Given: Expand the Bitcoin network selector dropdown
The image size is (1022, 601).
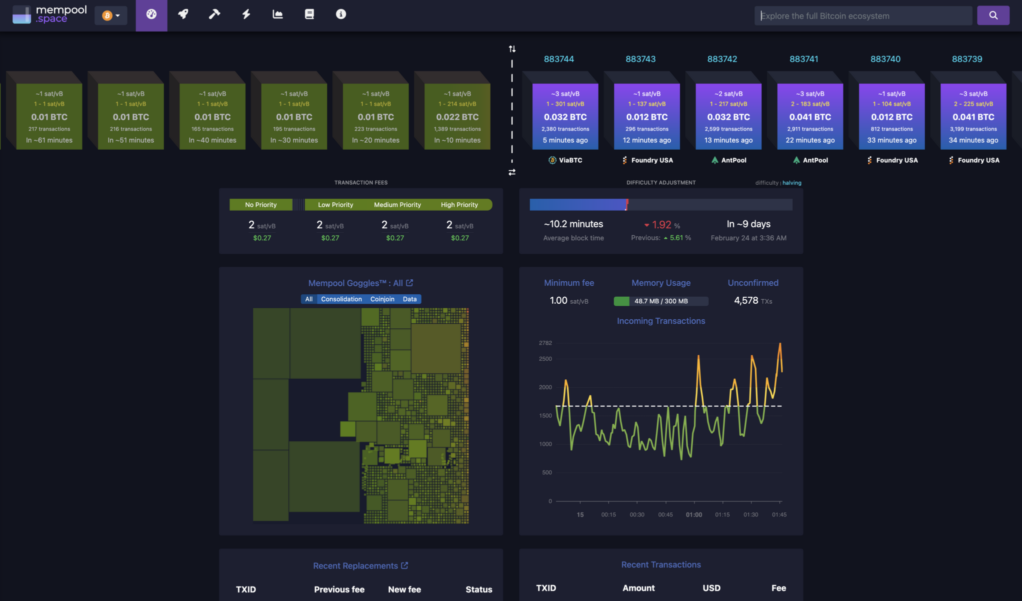Looking at the screenshot, I should (x=110, y=15).
